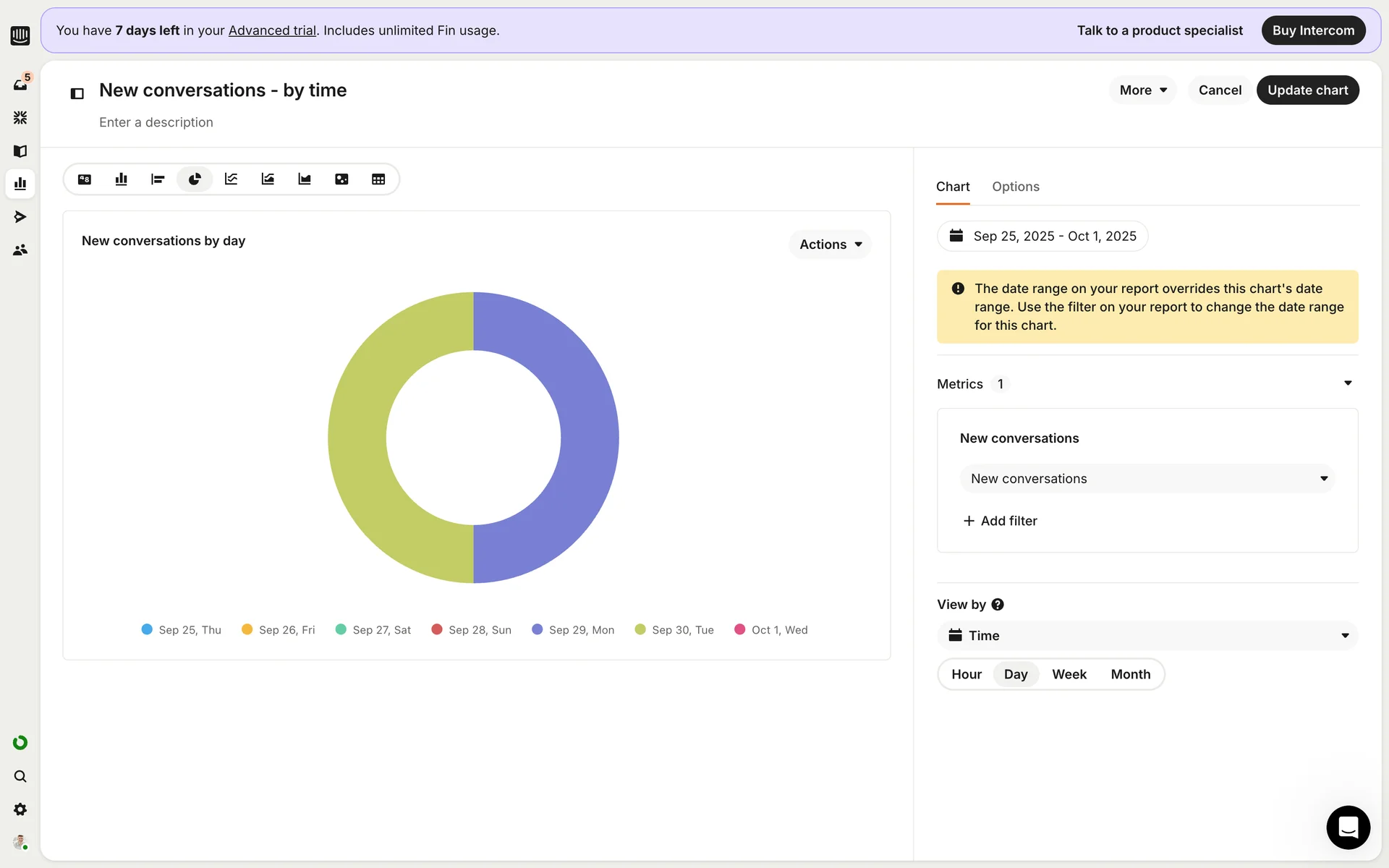Select the table chart type
Image resolution: width=1389 pixels, height=868 pixels.
(378, 179)
